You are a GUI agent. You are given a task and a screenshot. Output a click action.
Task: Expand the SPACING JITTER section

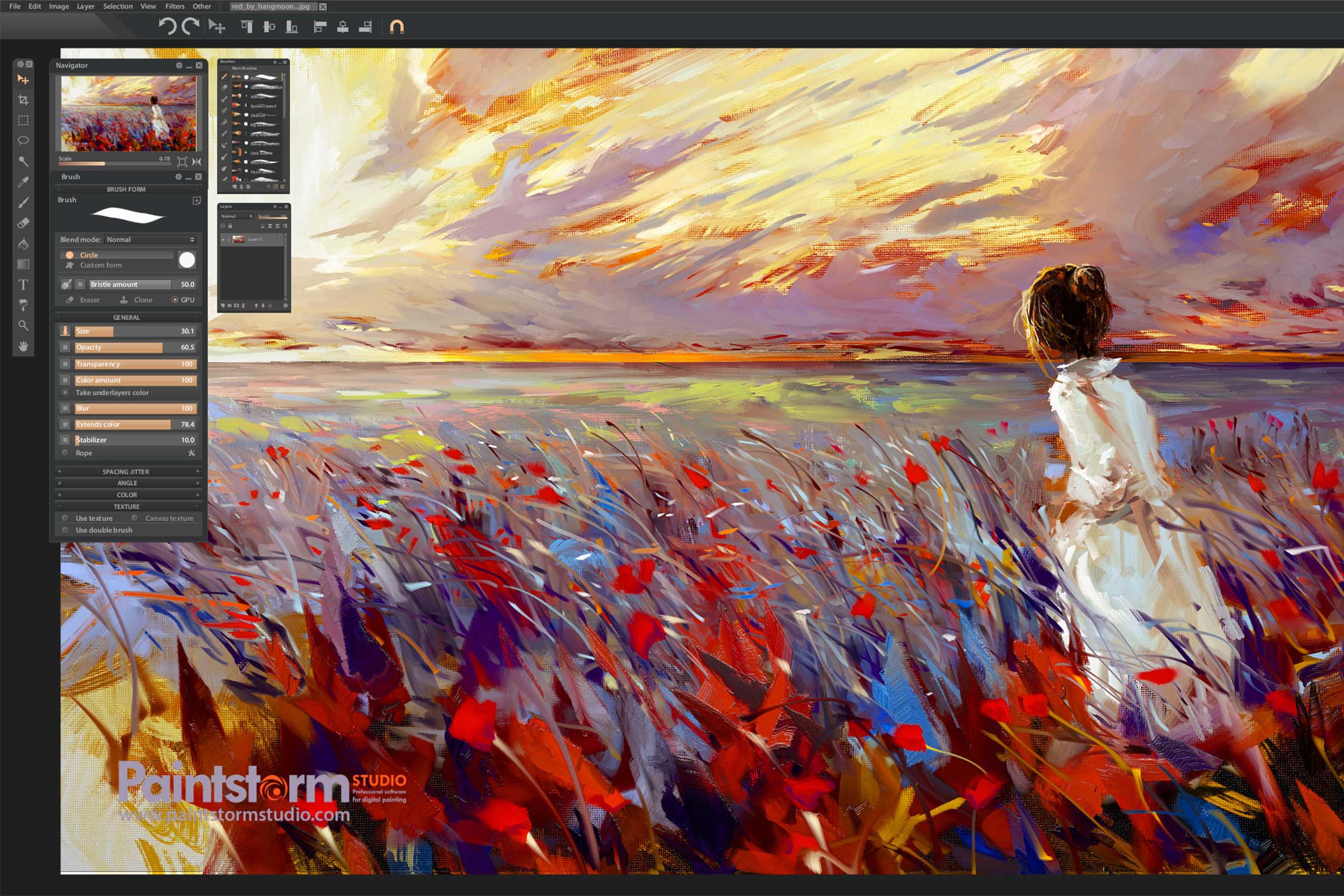tap(126, 472)
